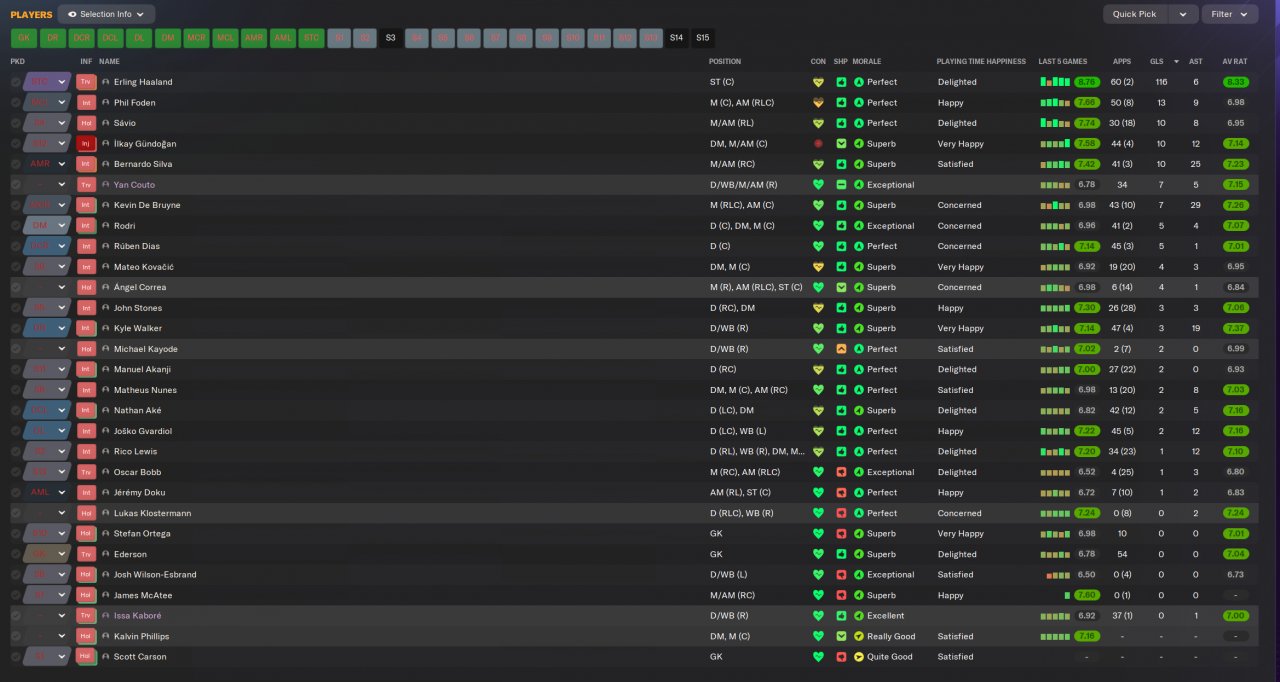The height and width of the screenshot is (682, 1280).
Task: Click Kalvin Phillips's morale icon
Action: pyautogui.click(x=858, y=636)
